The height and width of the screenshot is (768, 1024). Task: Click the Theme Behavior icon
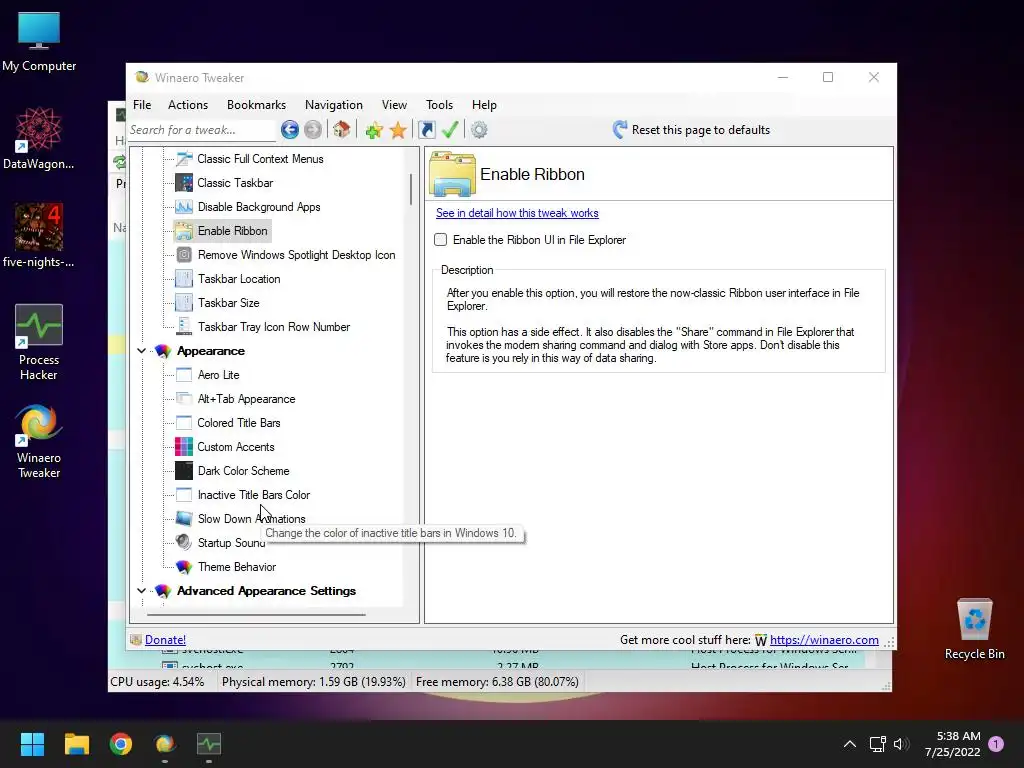184,567
